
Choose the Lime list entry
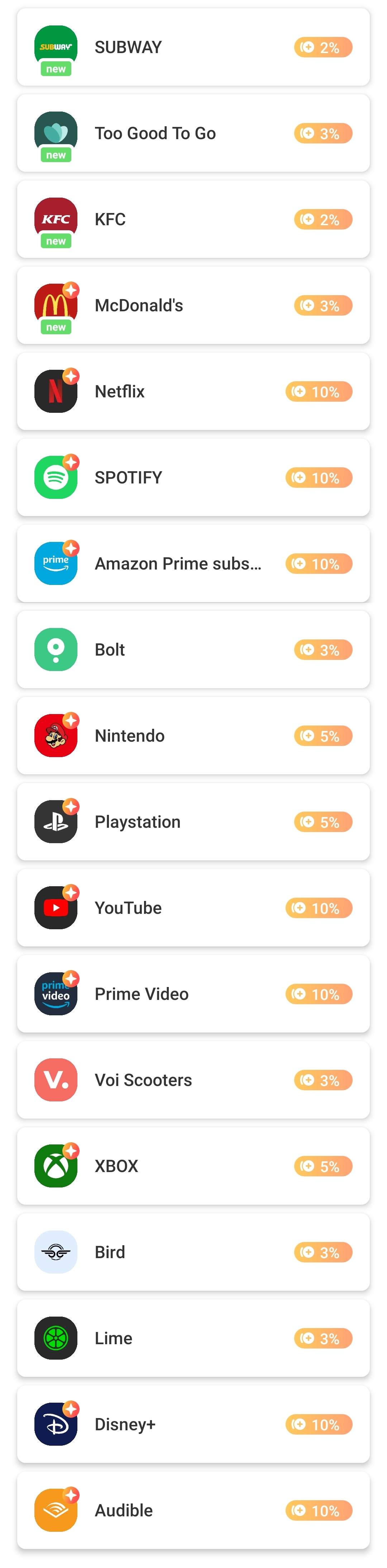coord(193,1338)
